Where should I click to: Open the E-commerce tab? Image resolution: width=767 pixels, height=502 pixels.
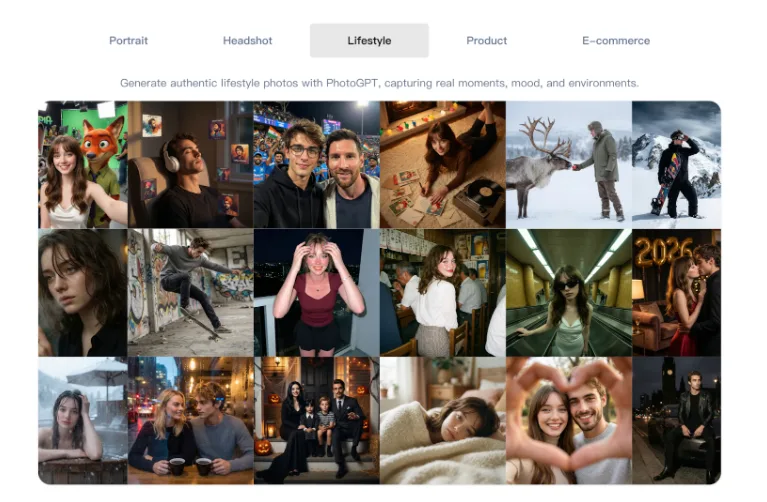click(615, 41)
